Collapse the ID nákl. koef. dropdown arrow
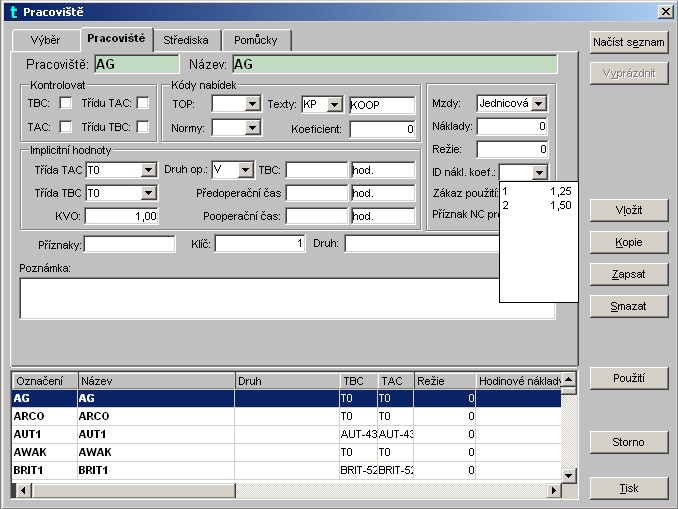This screenshot has width=678, height=509. 539,173
